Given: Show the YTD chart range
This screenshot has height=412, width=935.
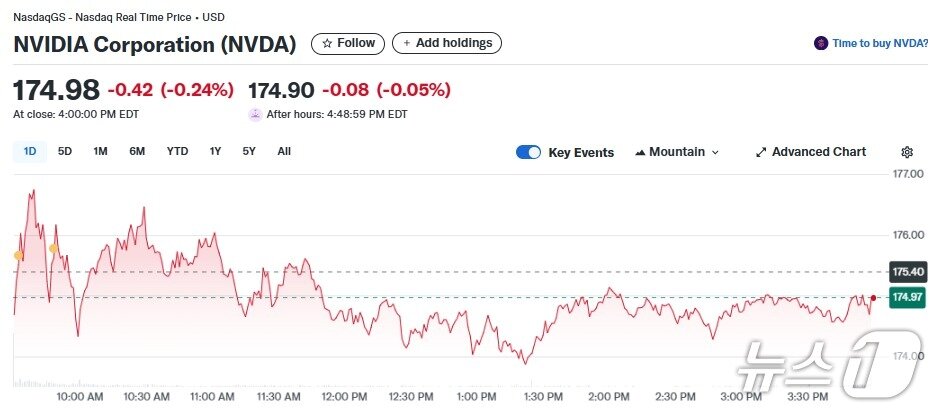Looking at the screenshot, I should 177,151.
